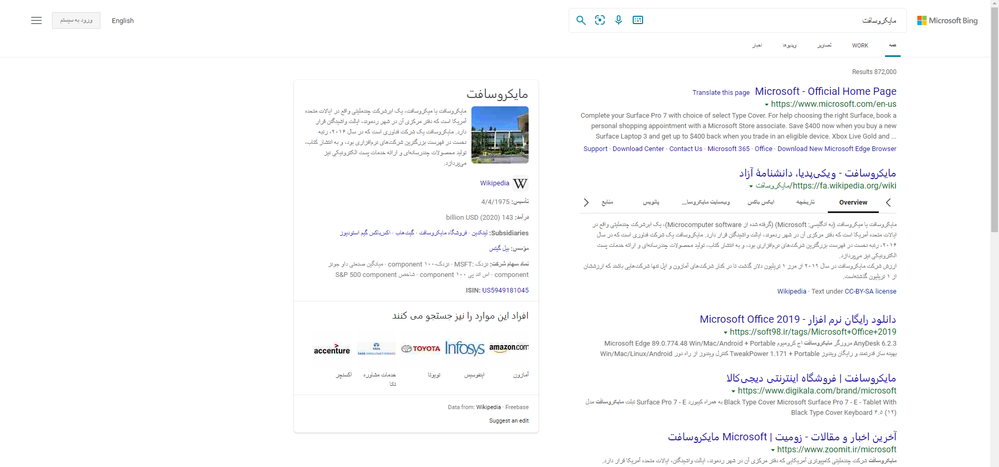Open visual search camera icon
999x467 pixels.
pos(600,20)
